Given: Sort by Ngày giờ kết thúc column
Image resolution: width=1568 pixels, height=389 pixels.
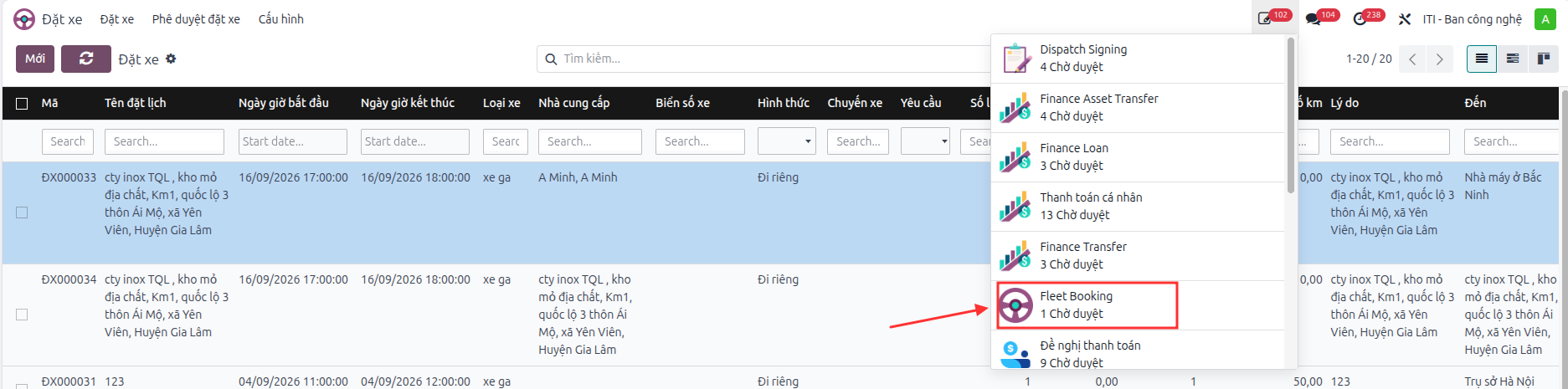Looking at the screenshot, I should (x=408, y=103).
